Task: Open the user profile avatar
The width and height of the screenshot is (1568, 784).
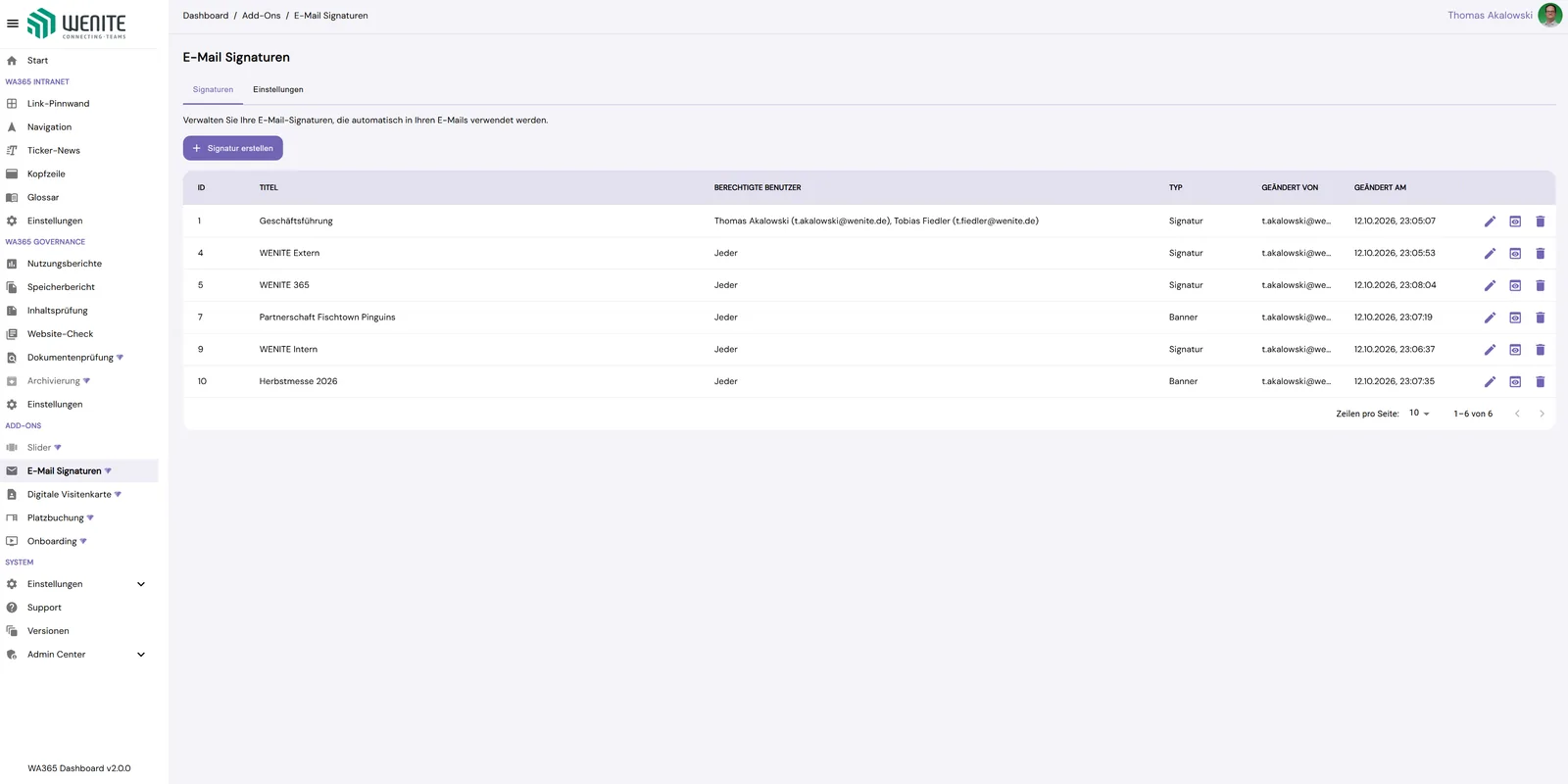Action: (1550, 16)
